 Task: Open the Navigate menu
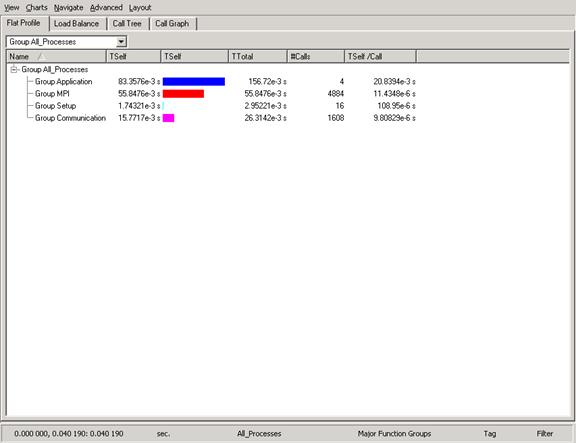coord(68,7)
